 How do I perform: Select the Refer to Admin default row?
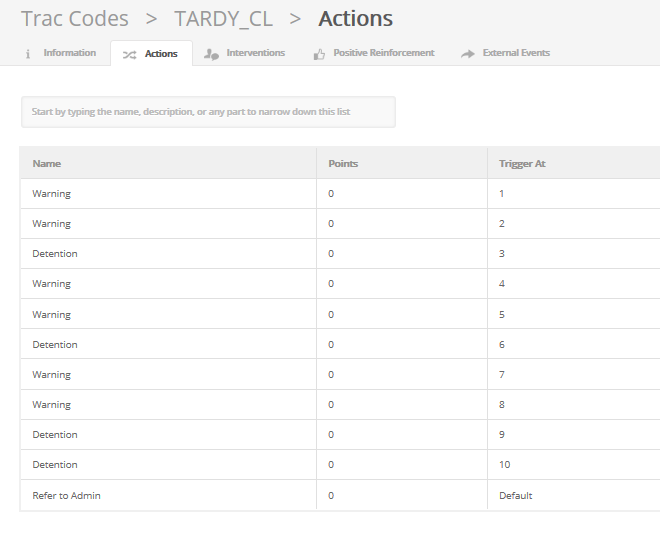(x=66, y=495)
